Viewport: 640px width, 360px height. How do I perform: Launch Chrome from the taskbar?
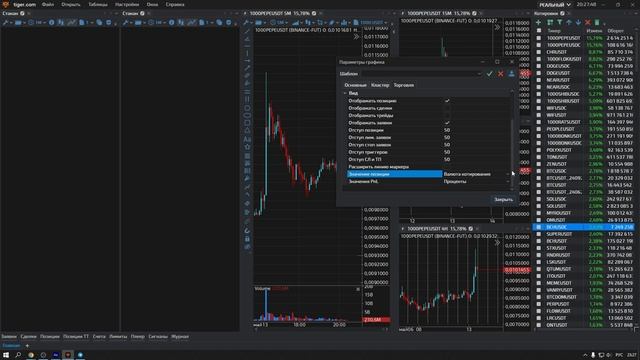31,355
